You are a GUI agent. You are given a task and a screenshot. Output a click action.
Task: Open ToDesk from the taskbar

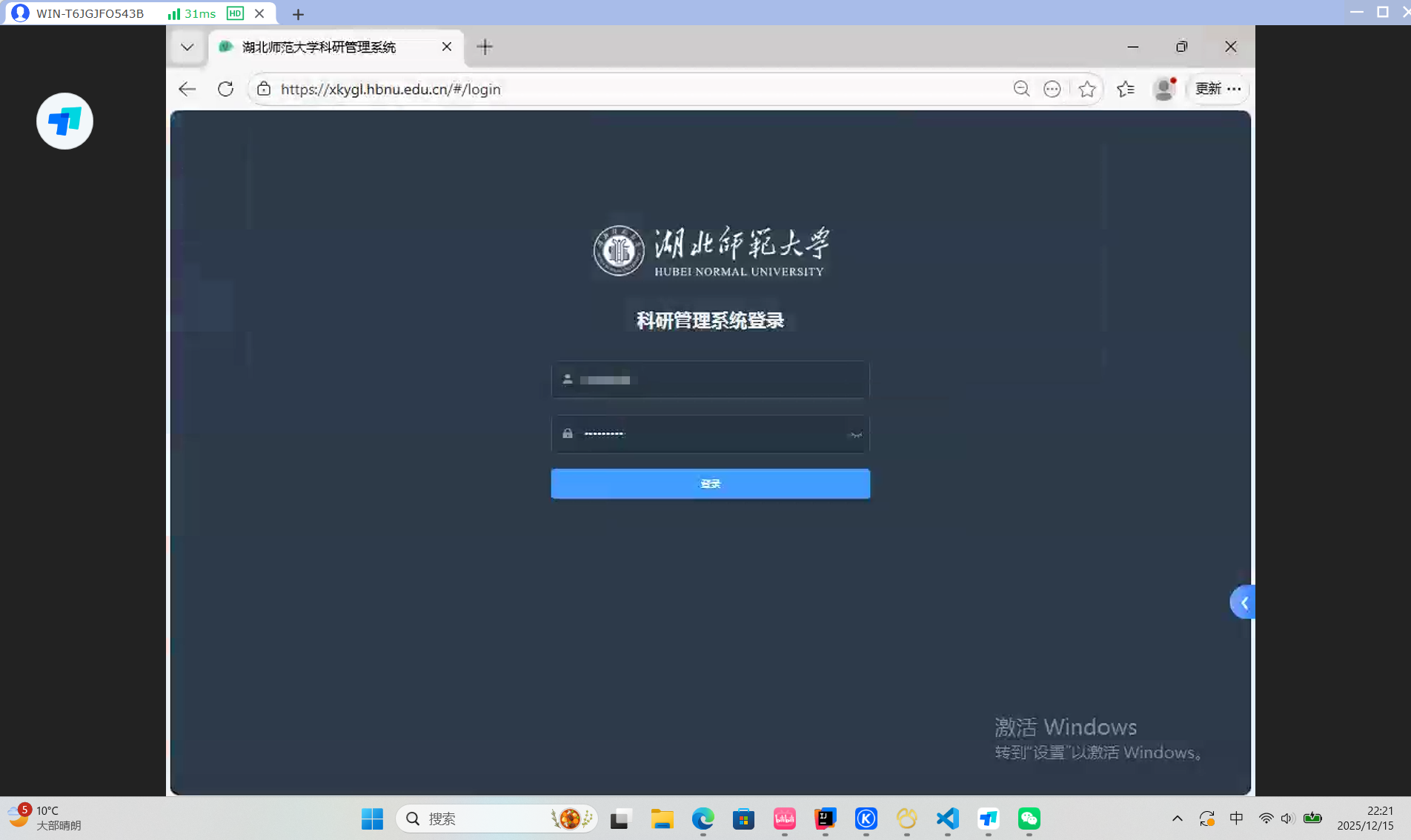988,819
